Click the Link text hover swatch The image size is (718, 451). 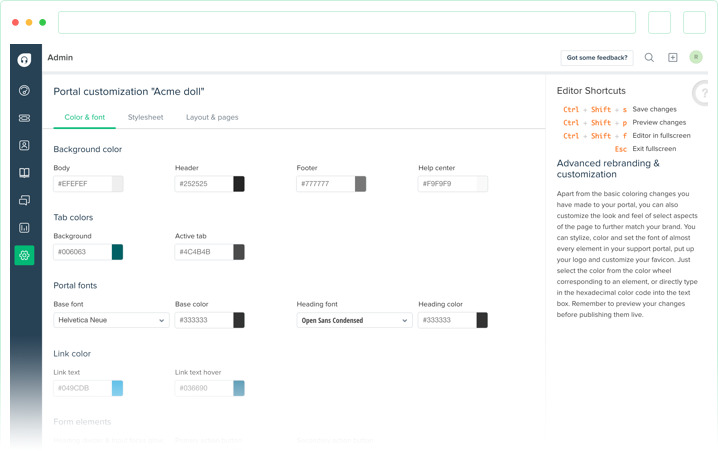[239, 388]
